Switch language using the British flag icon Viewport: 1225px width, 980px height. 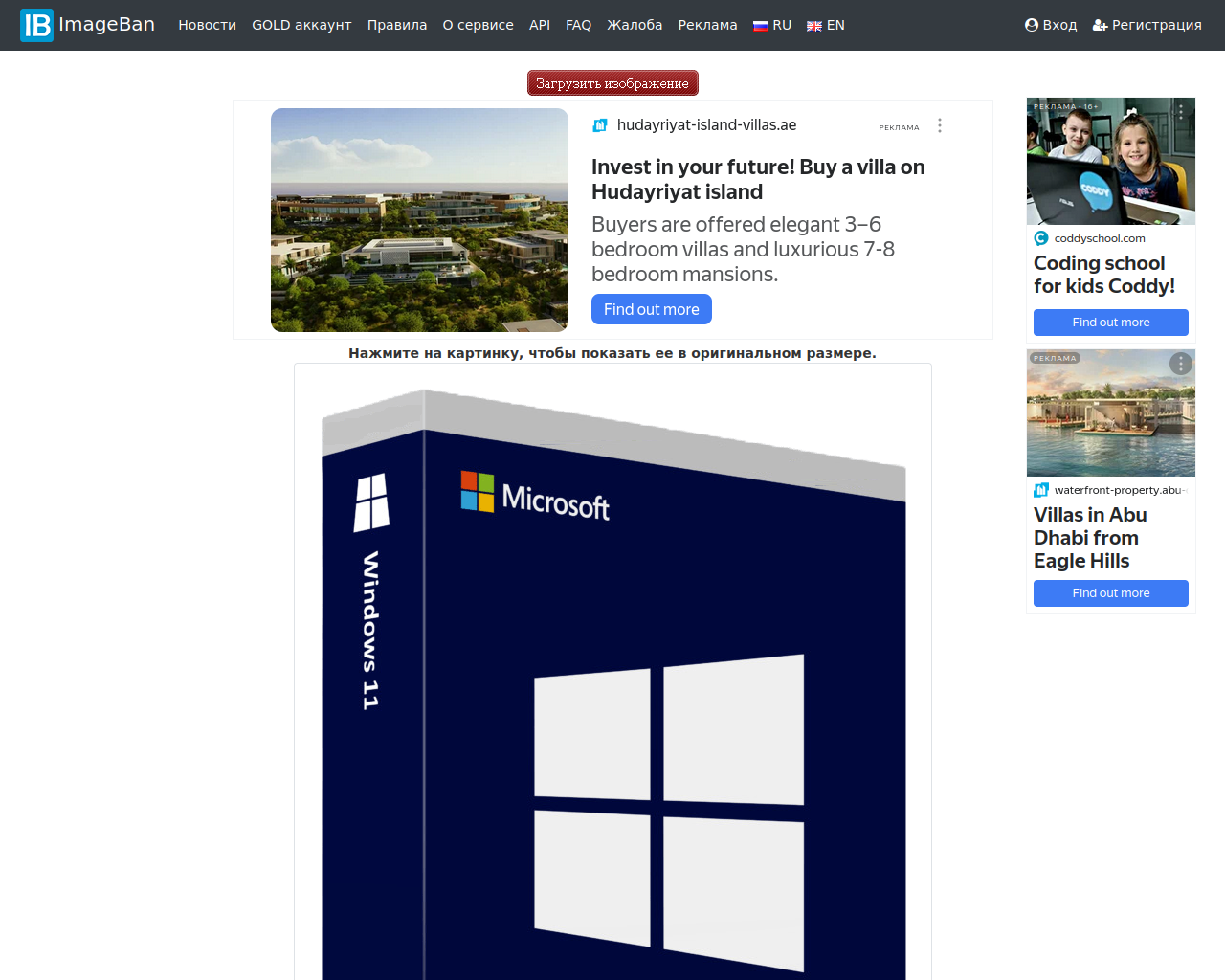[x=814, y=26]
